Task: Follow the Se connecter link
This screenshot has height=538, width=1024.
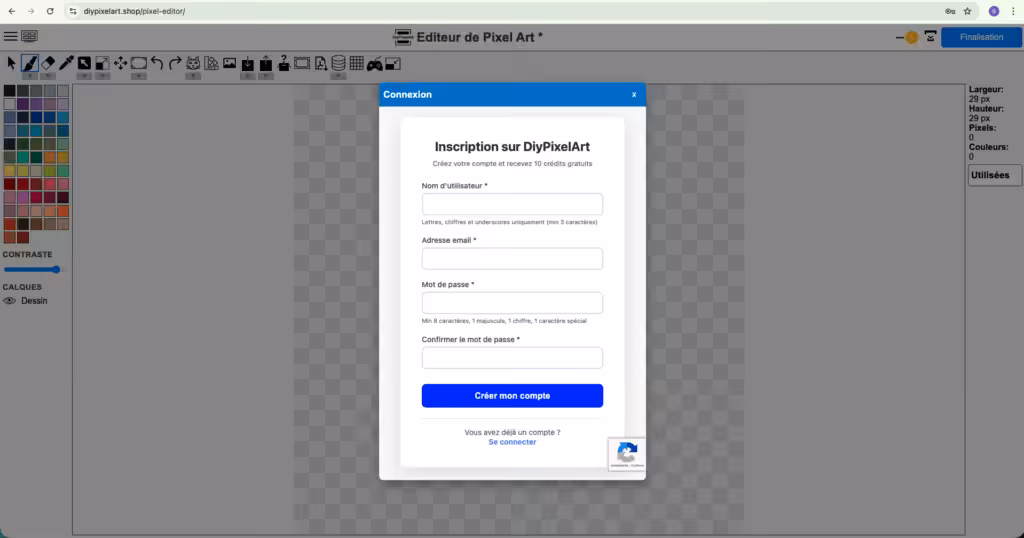Action: [512, 442]
